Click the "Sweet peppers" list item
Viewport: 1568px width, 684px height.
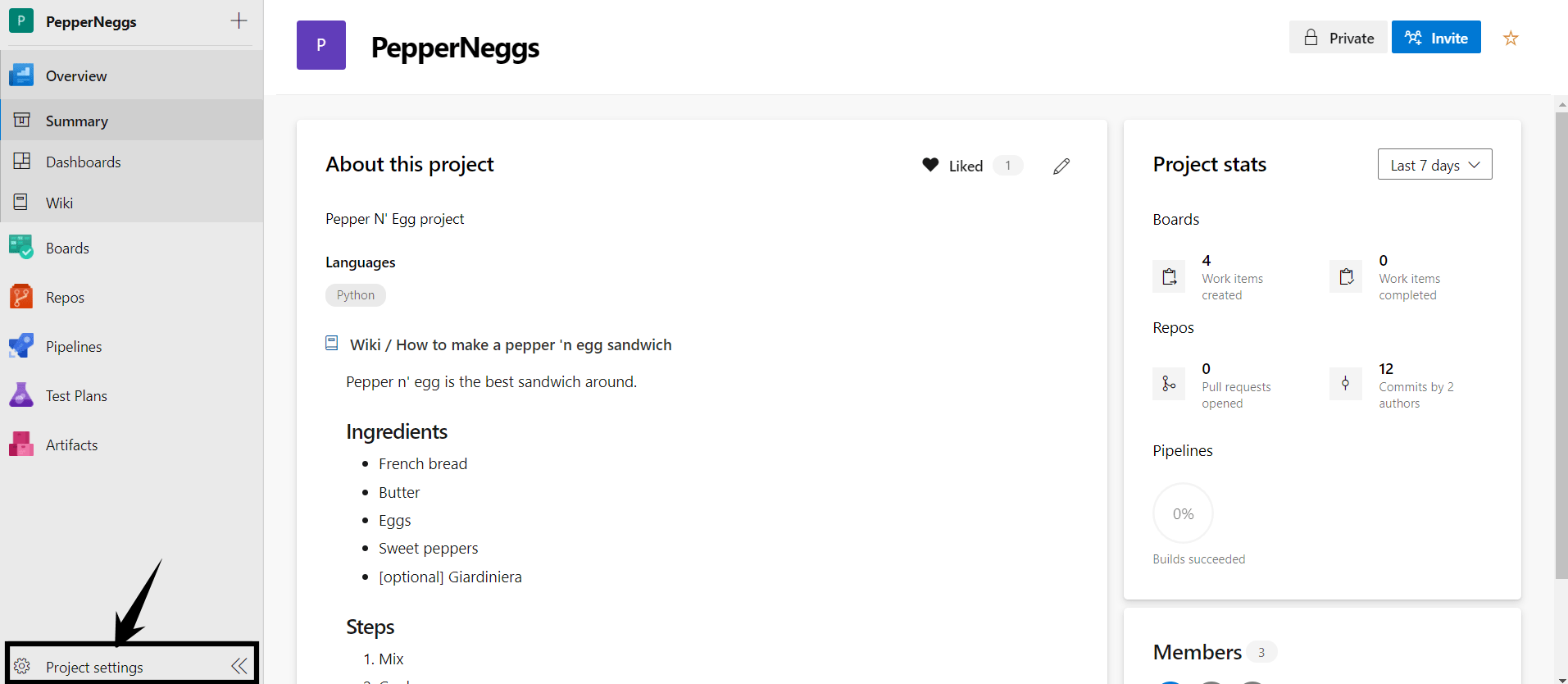[428, 549]
